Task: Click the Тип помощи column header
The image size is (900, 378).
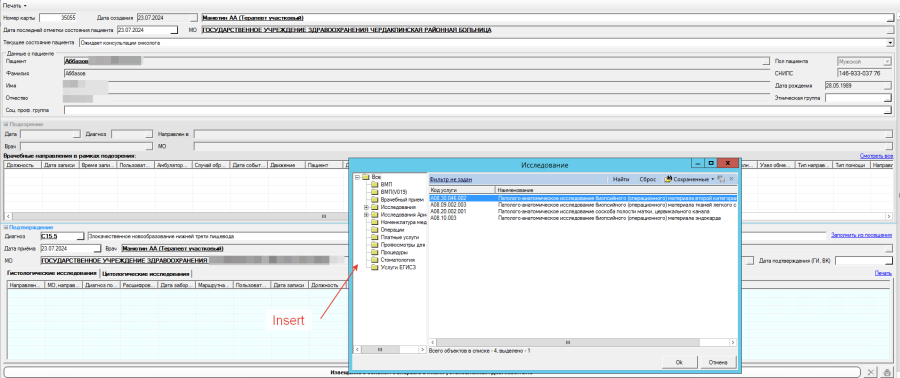Action: pos(851,165)
